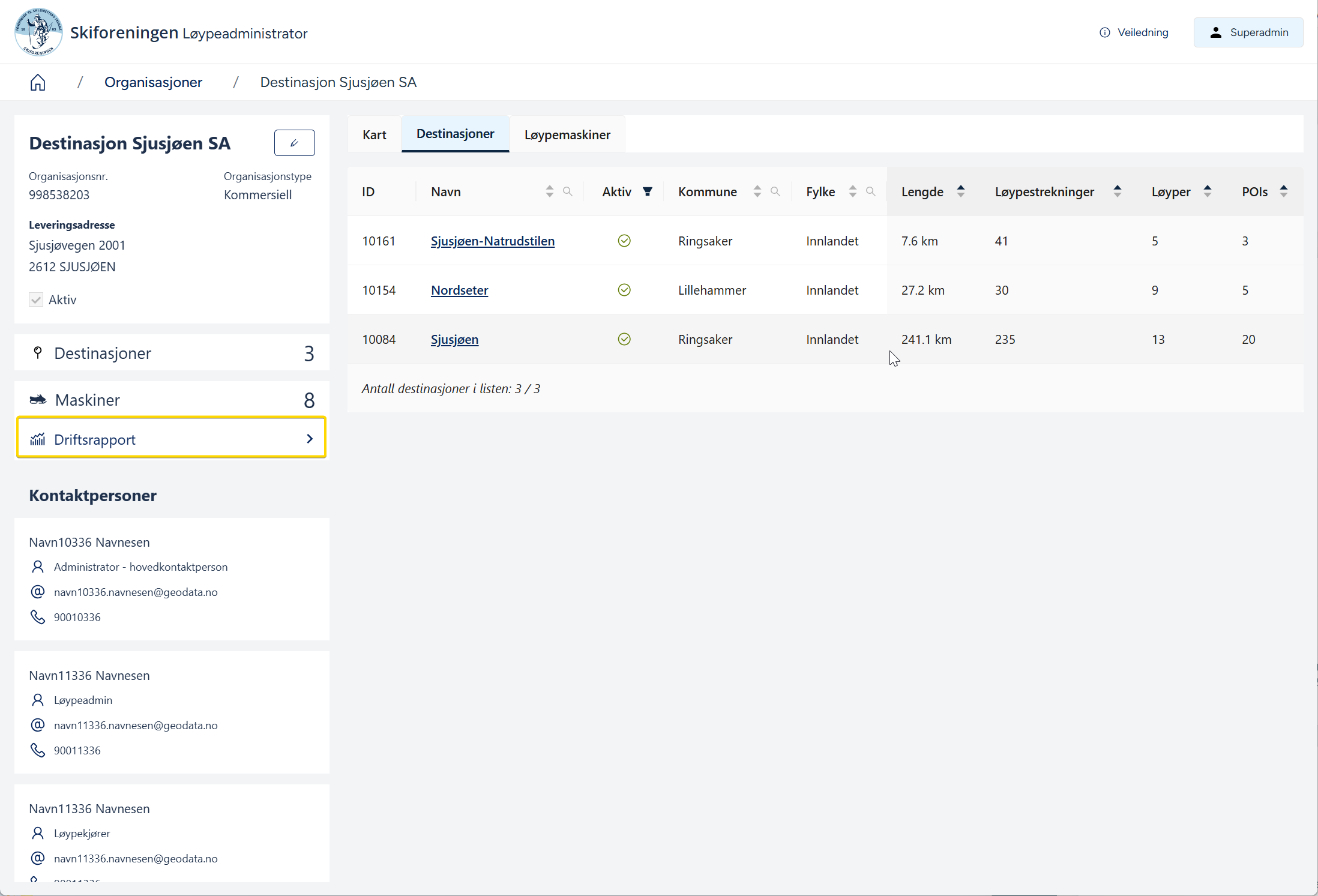Switch to Kart tab
Screen dimensions: 1318x896
coord(374,134)
